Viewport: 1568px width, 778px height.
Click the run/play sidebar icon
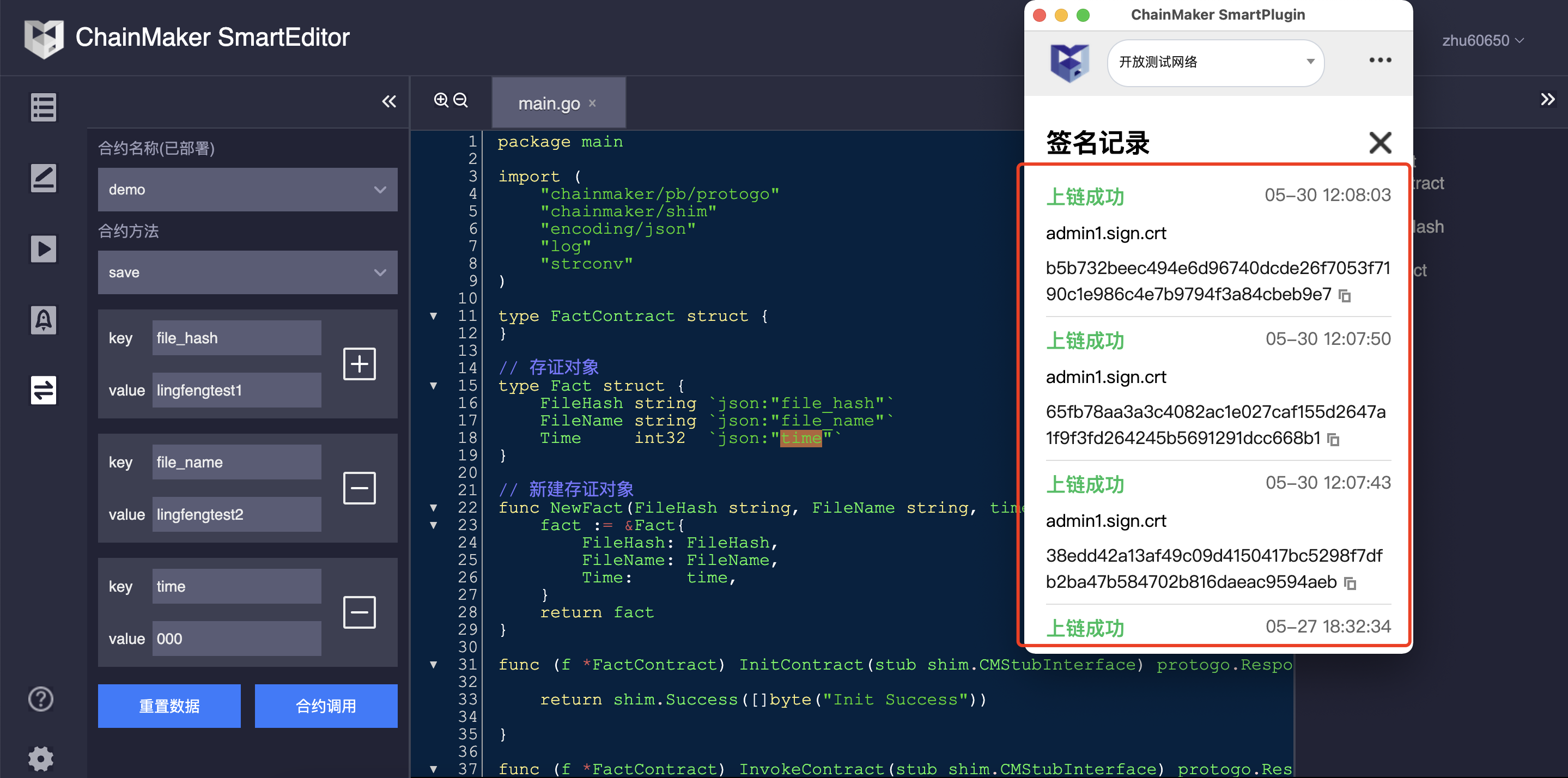coord(43,249)
